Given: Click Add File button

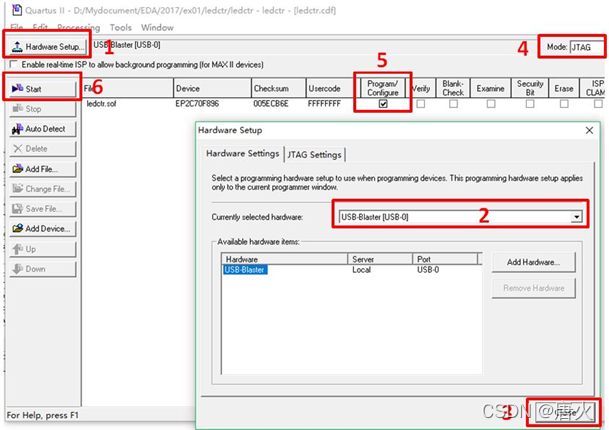Looking at the screenshot, I should pos(42,169).
